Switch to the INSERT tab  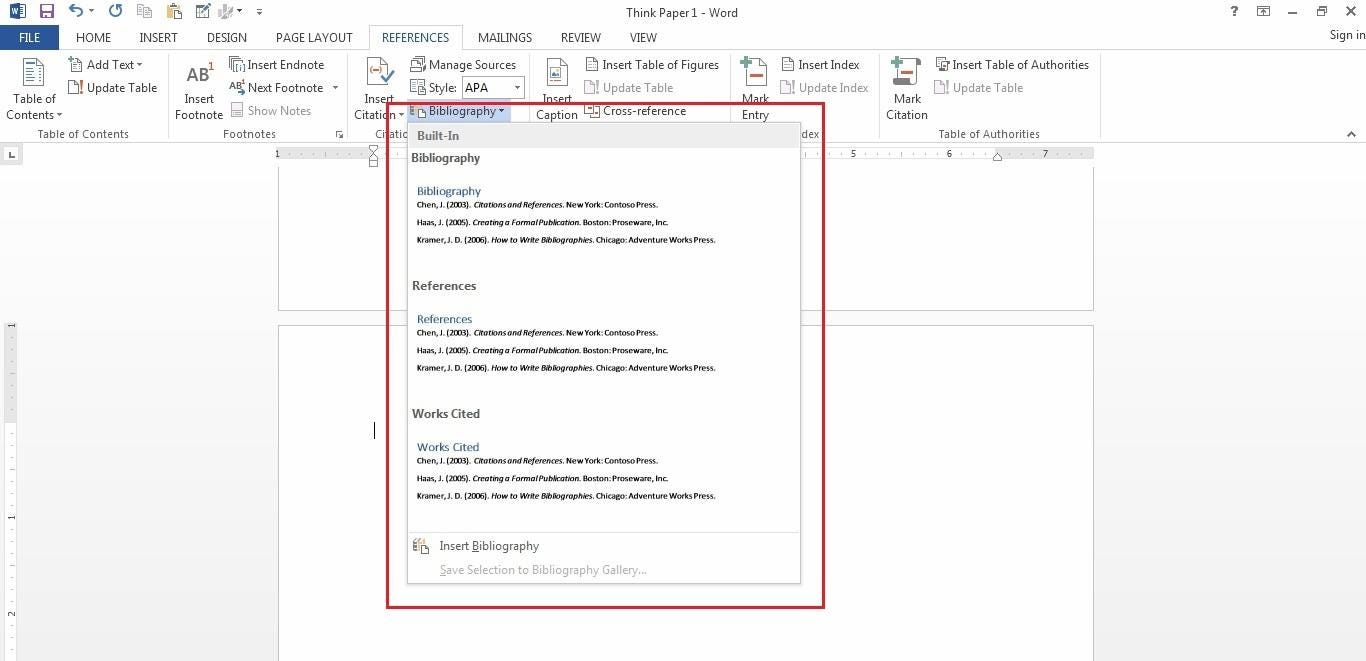pos(158,37)
